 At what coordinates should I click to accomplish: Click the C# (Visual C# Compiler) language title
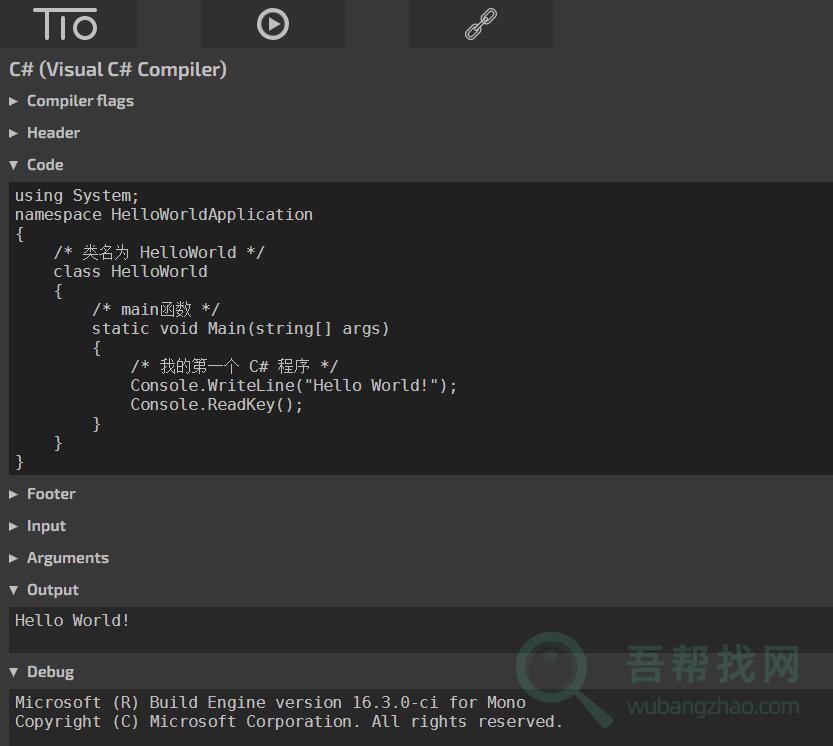point(118,69)
